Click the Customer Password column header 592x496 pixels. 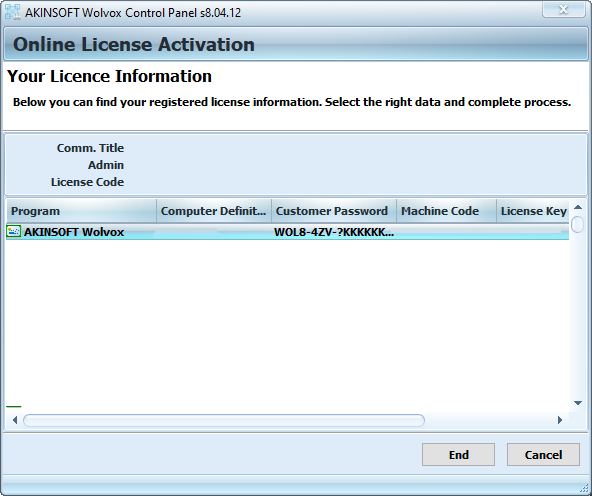[x=334, y=211]
